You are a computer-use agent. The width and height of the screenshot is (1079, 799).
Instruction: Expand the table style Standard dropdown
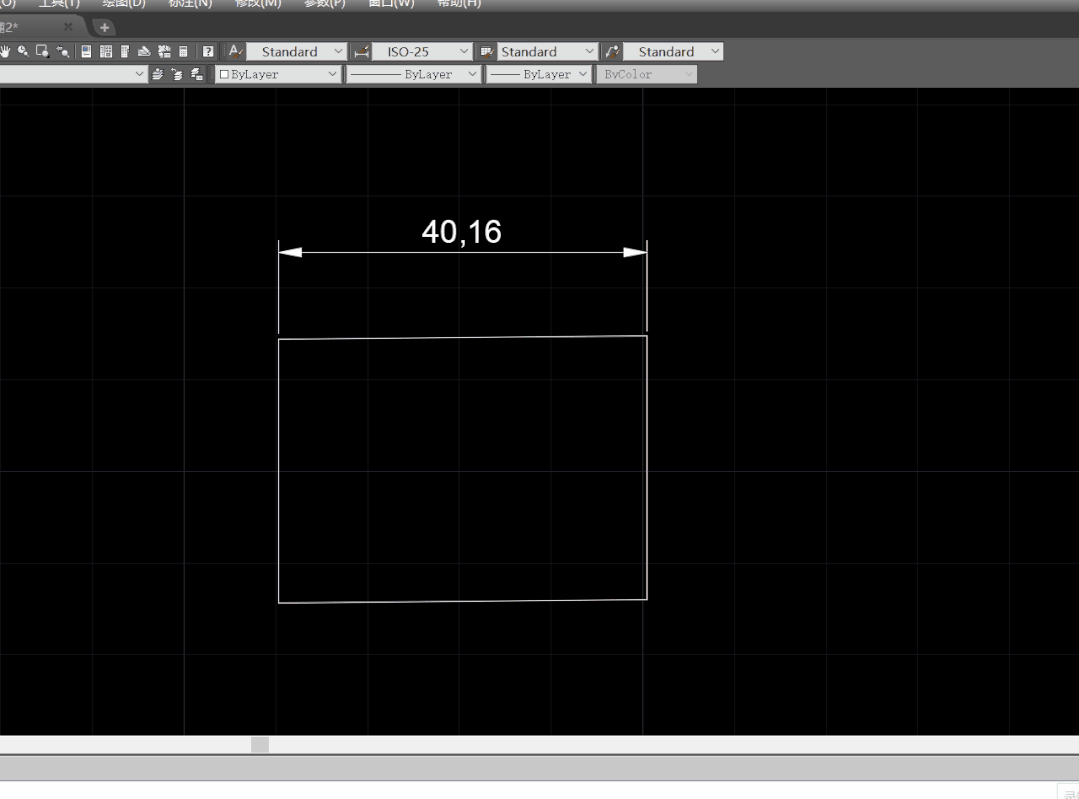click(546, 52)
